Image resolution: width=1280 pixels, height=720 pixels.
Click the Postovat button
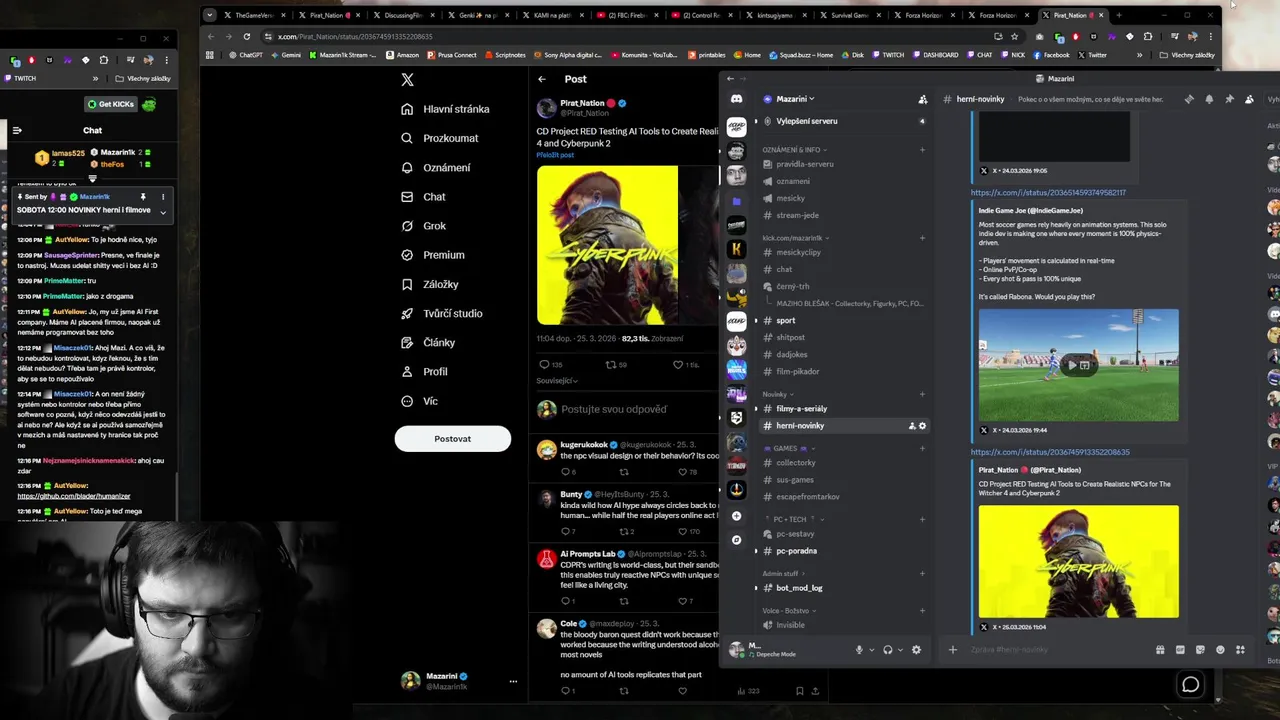coord(452,438)
